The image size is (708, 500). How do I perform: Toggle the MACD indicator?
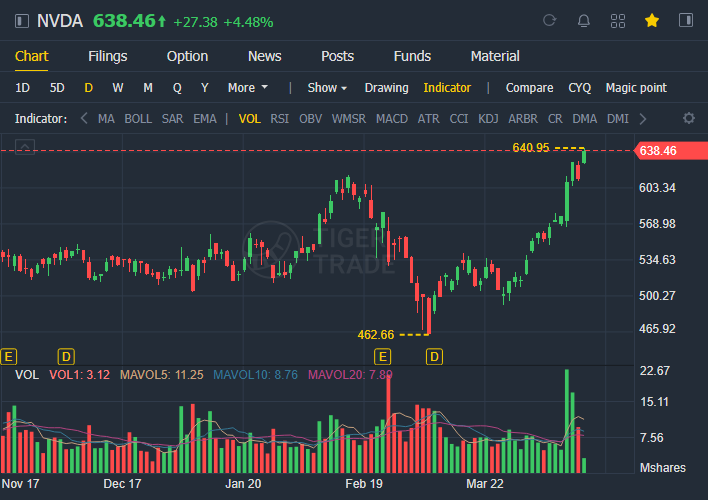pos(392,119)
